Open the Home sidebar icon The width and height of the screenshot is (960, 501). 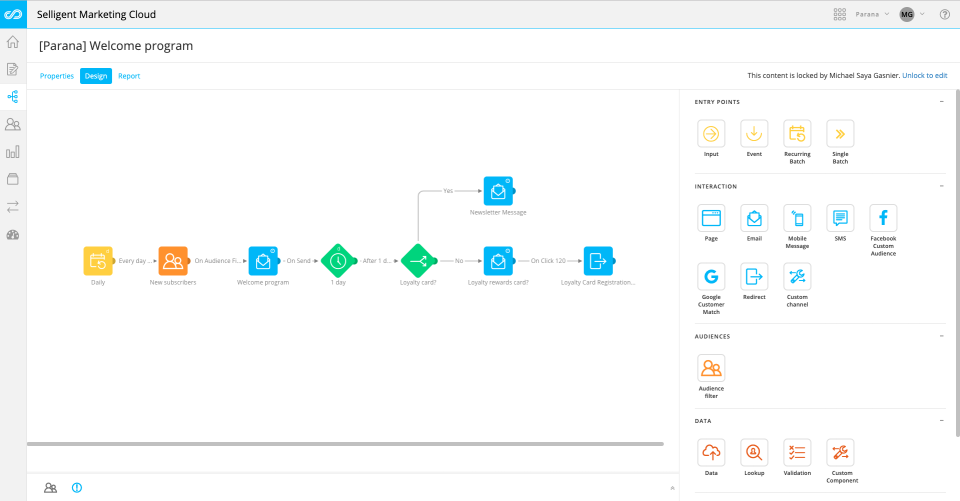(x=13, y=42)
